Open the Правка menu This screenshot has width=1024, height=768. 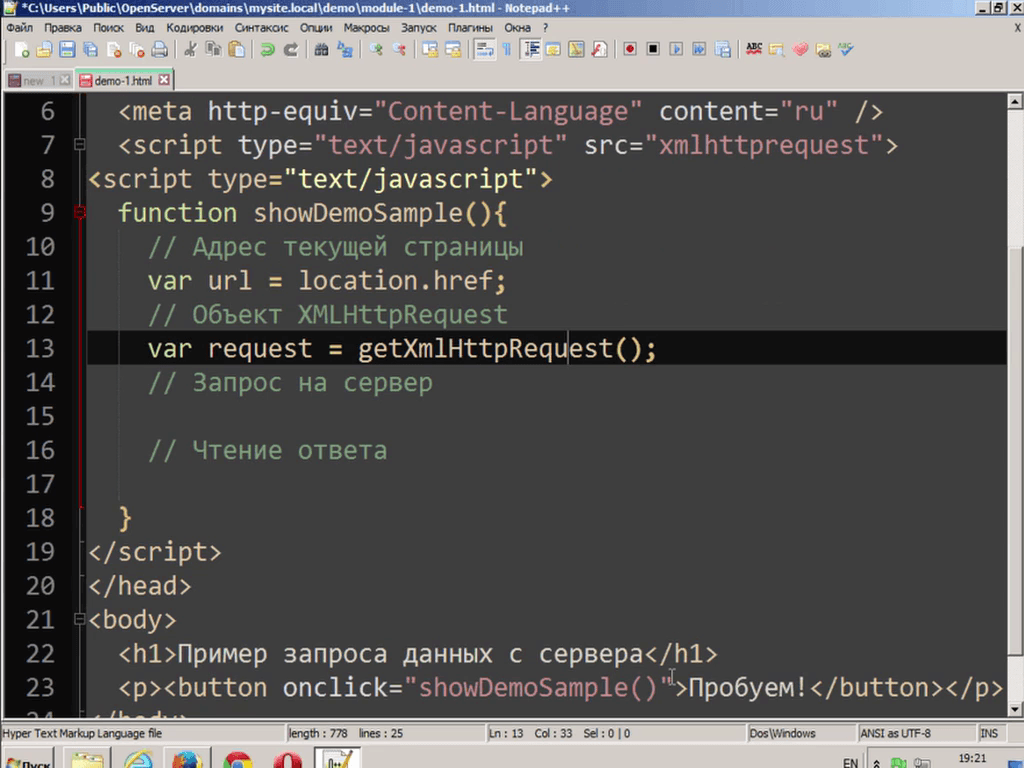63,28
